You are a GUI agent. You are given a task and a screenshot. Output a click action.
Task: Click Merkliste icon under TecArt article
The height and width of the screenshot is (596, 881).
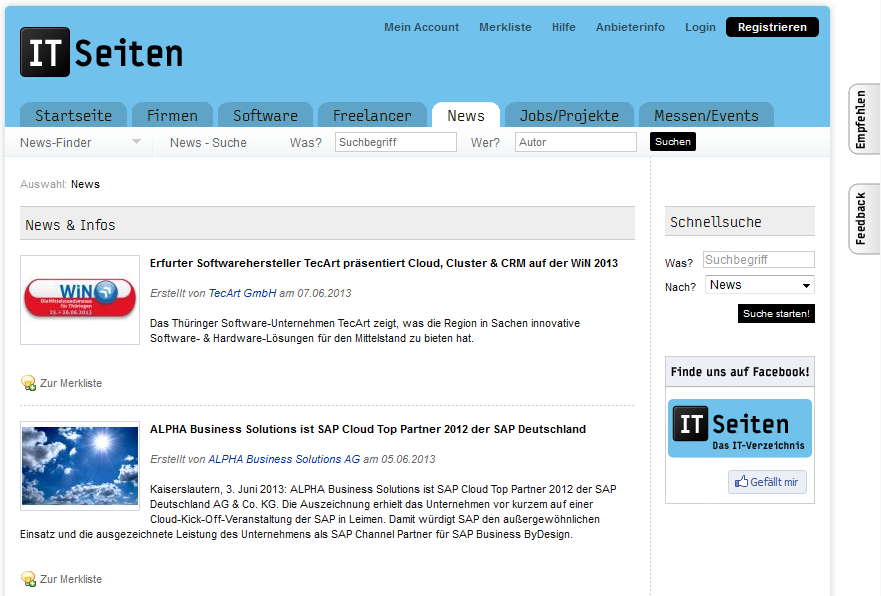tap(28, 383)
